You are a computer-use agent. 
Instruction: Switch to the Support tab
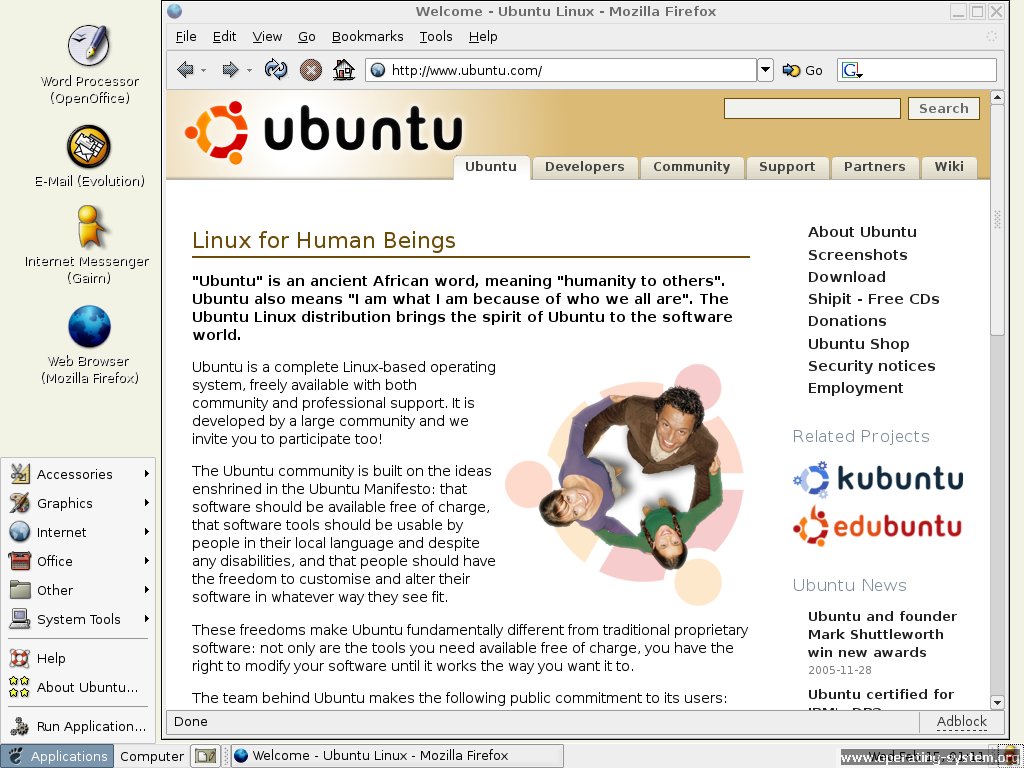pos(787,167)
